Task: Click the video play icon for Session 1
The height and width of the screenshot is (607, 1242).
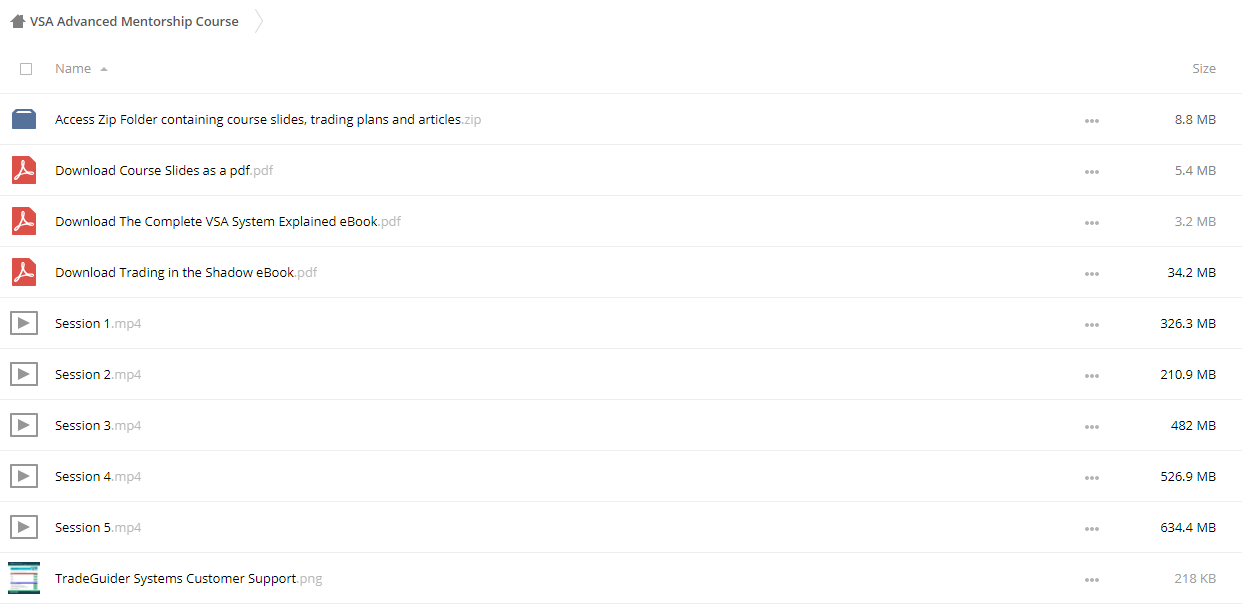Action: pos(24,323)
